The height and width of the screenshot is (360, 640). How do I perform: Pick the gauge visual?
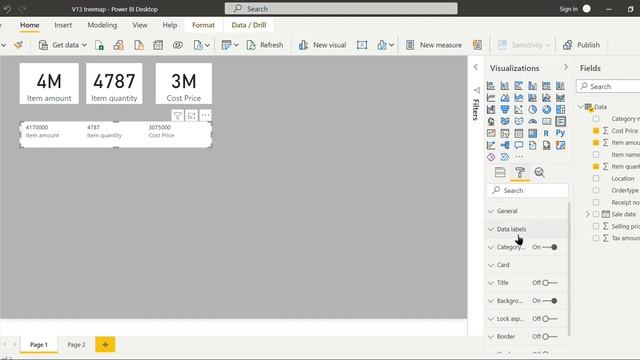pyautogui.click(x=533, y=121)
